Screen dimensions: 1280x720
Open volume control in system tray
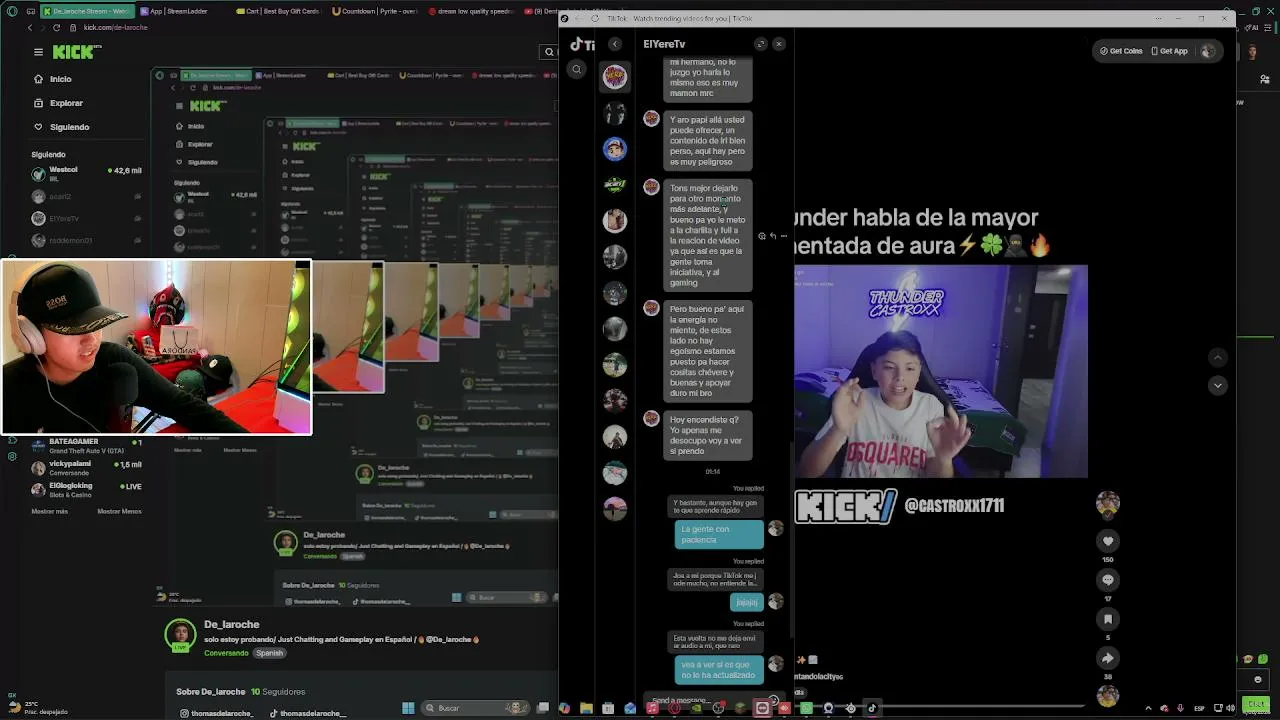[1231, 708]
